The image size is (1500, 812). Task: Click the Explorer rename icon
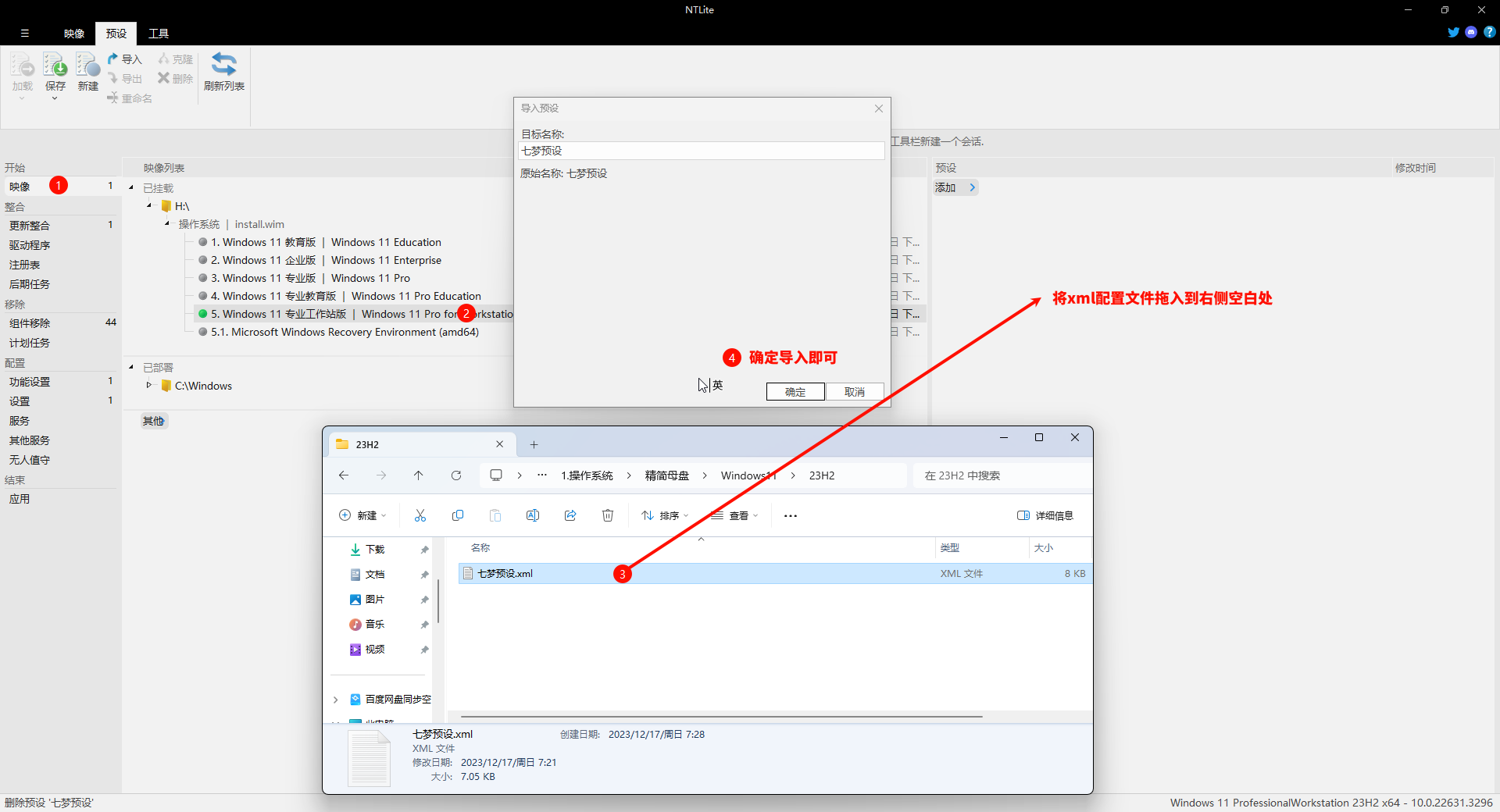tap(533, 515)
